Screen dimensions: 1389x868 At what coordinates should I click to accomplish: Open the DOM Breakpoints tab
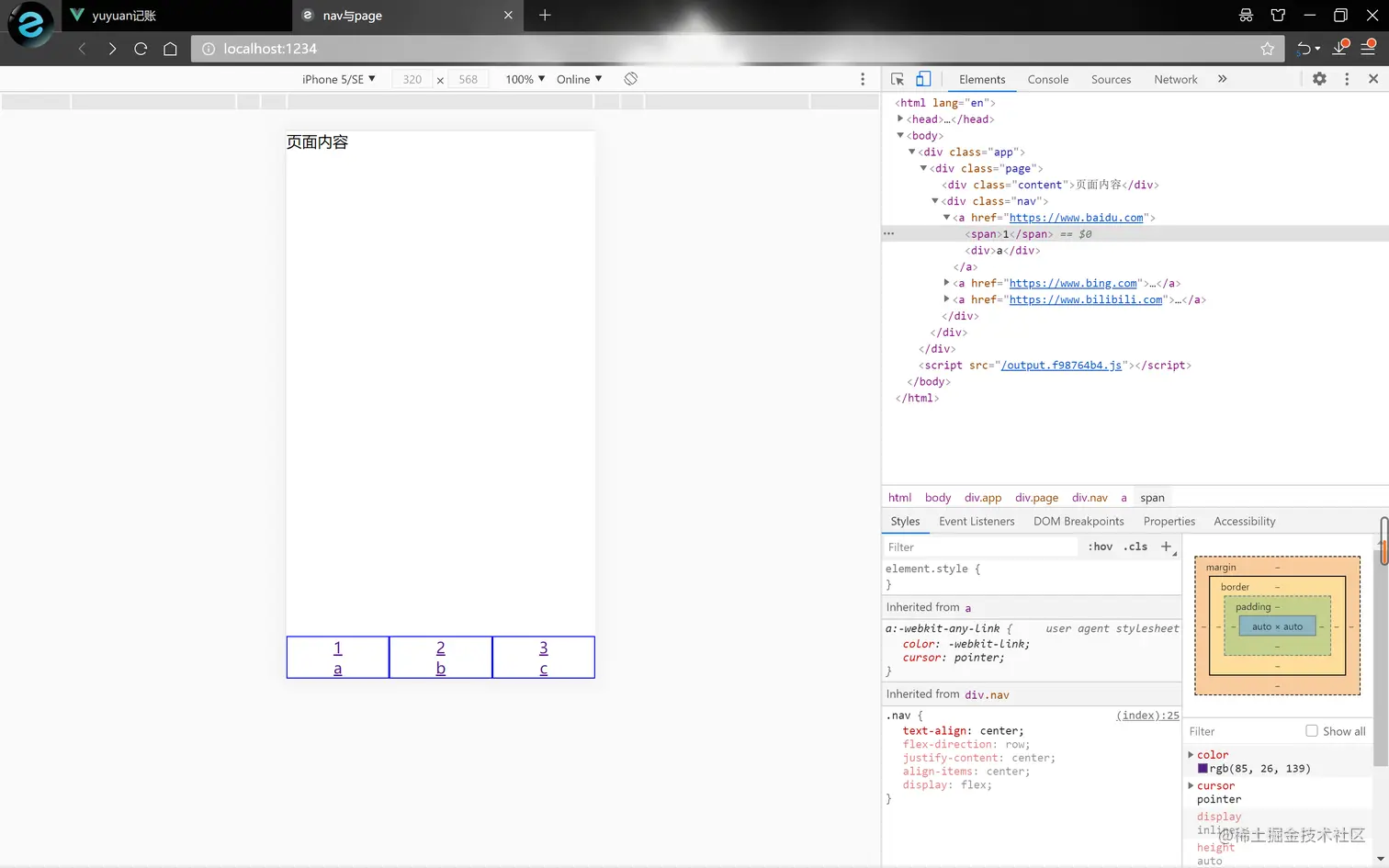point(1078,521)
